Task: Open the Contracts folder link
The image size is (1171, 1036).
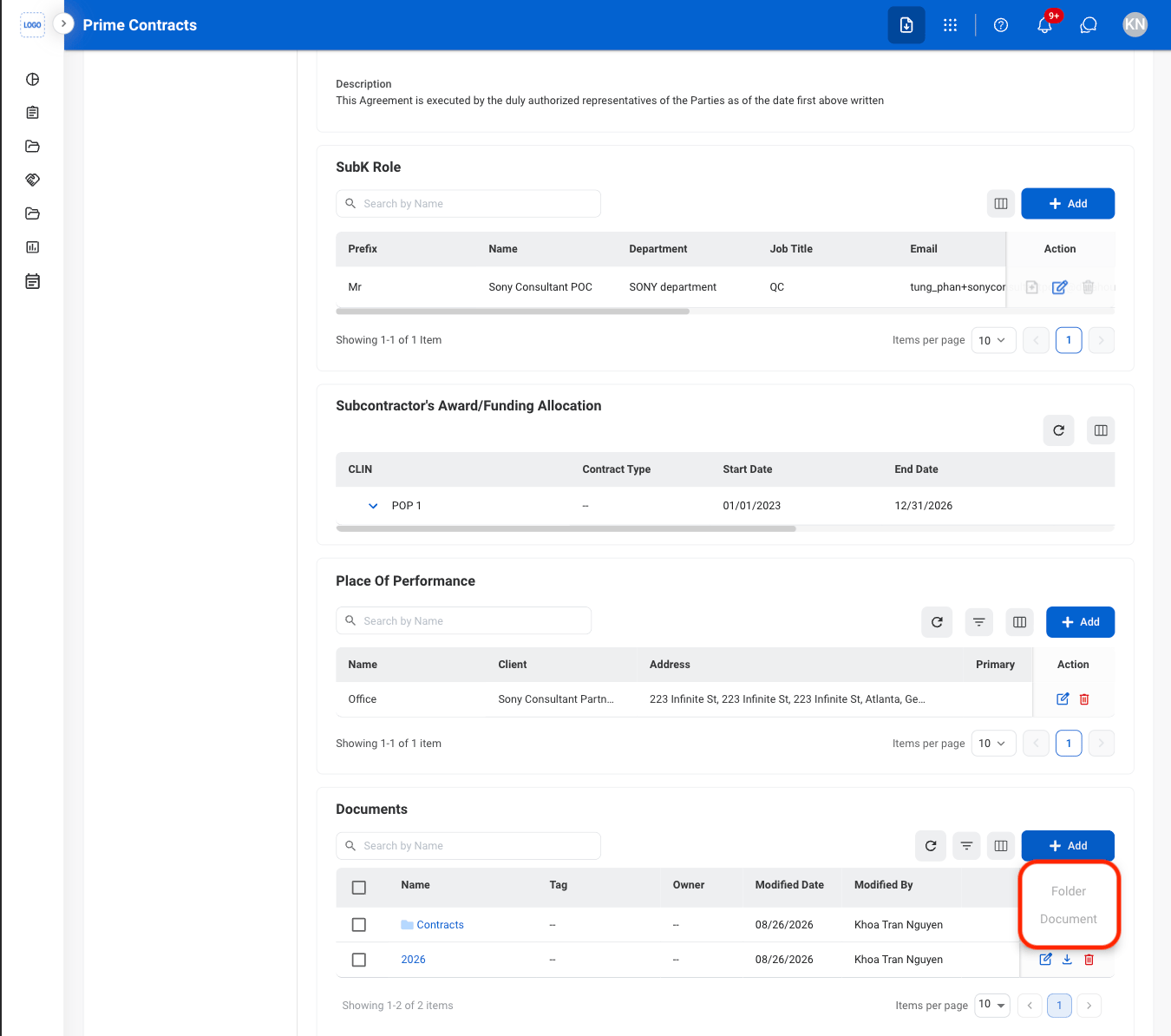Action: (x=440, y=925)
